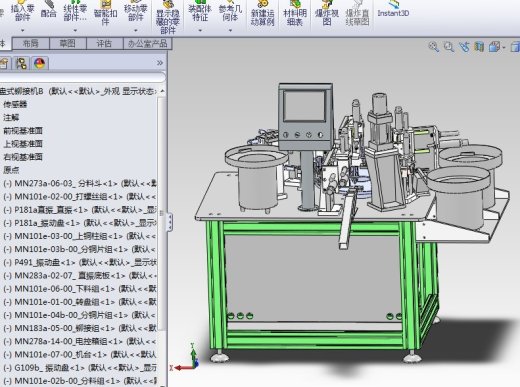Select 右视基准面 plane
Viewport: 520px width, 387px height.
(23, 157)
